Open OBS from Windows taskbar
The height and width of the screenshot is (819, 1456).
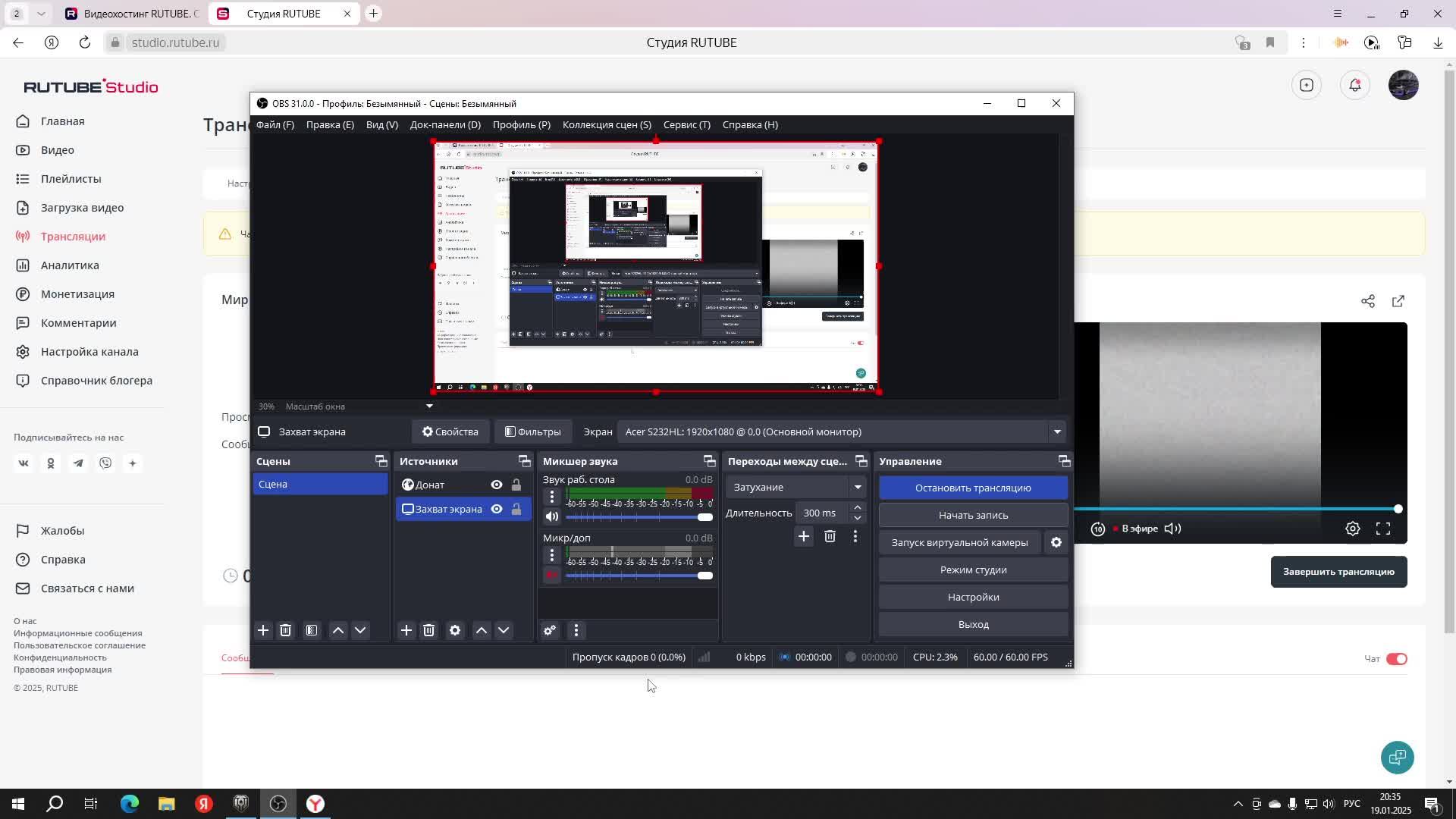(x=278, y=804)
